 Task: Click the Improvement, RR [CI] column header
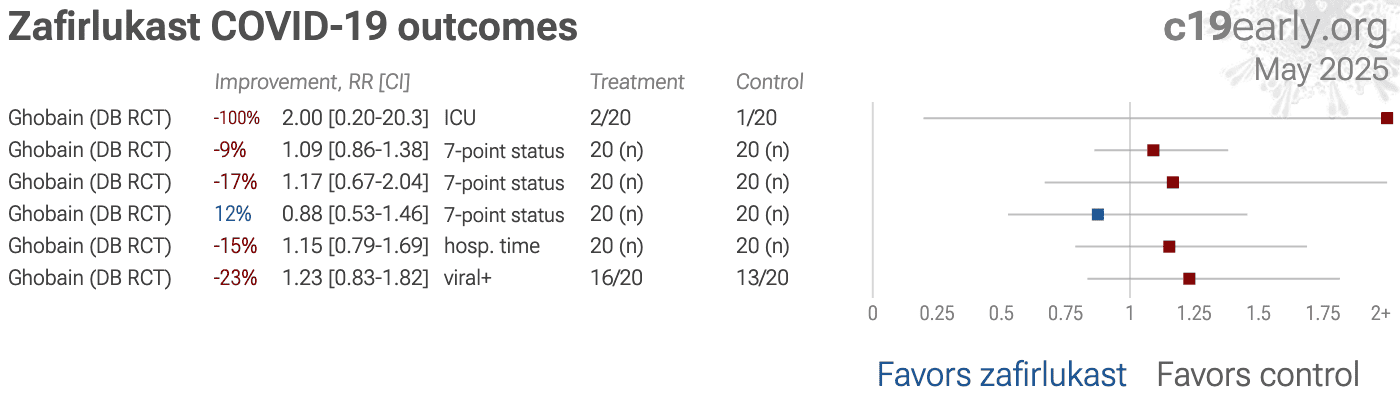312,82
